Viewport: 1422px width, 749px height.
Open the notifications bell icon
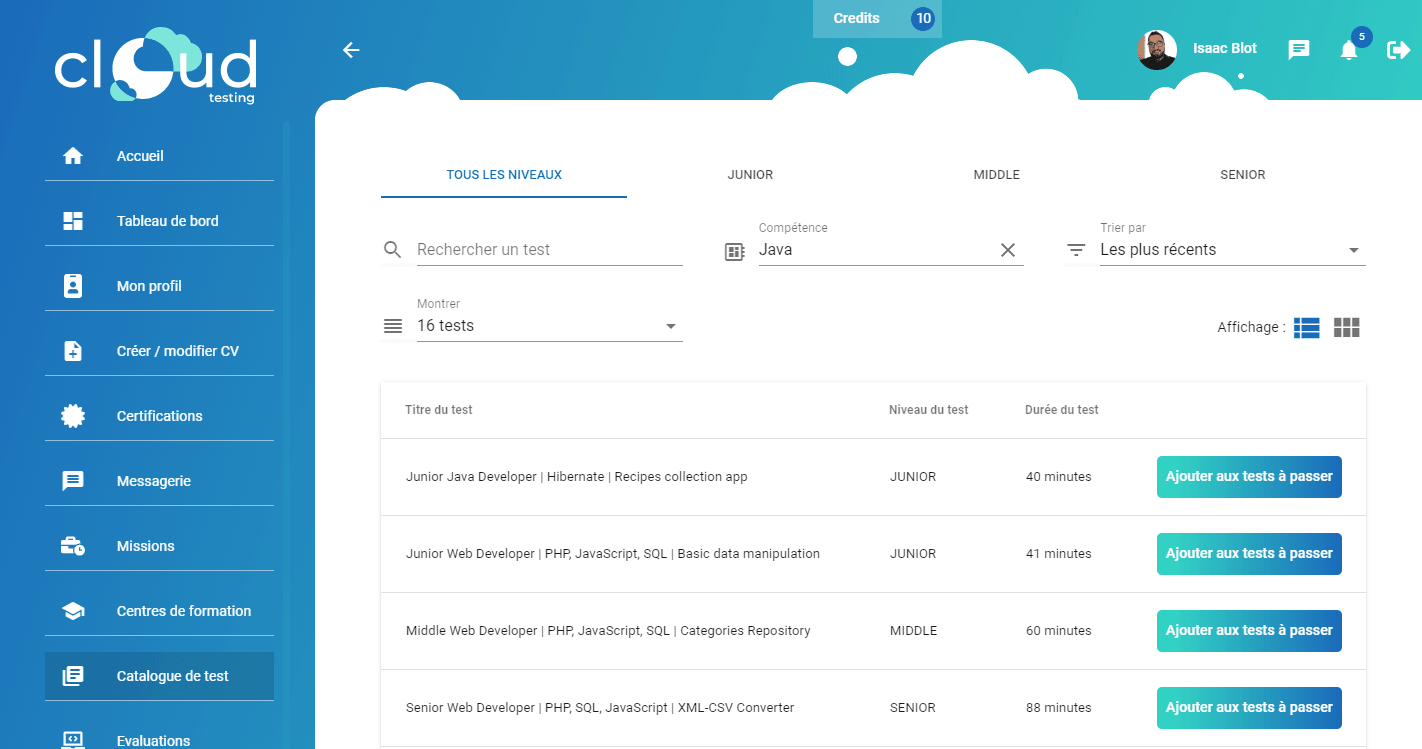1349,50
